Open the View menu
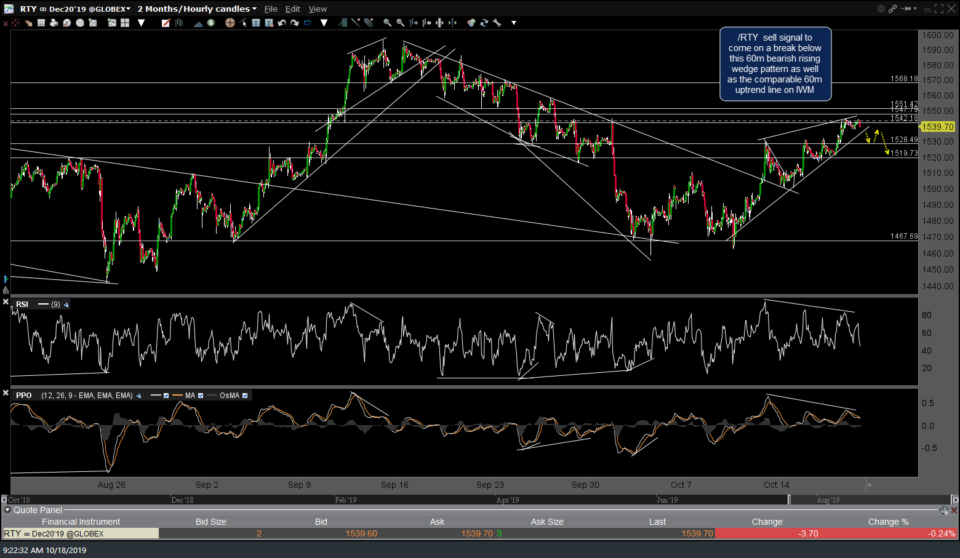The width and height of the screenshot is (960, 558). coord(317,8)
